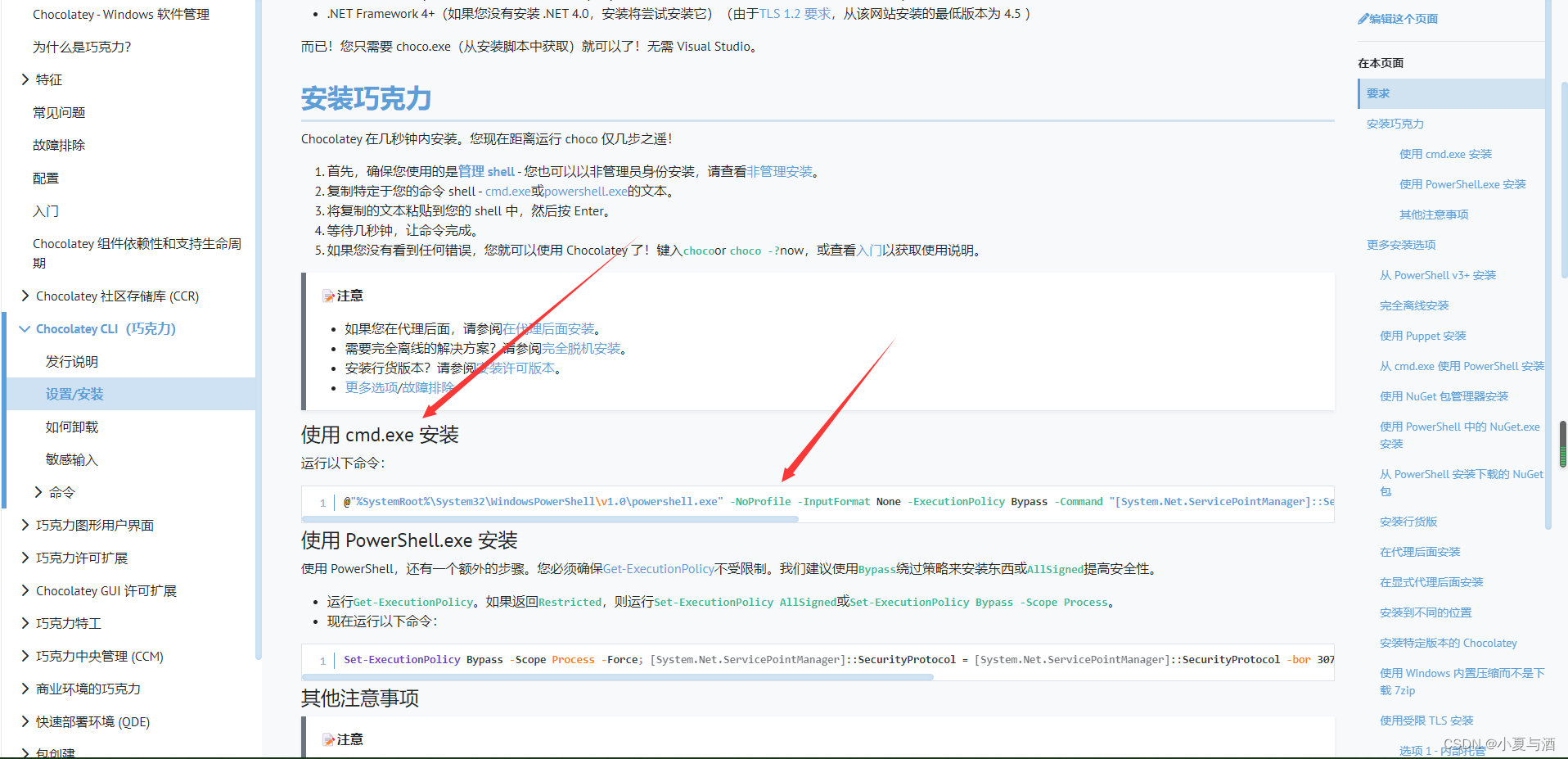The height and width of the screenshot is (759, 1568).
Task: Open 入门 sidebar item
Action: coord(46,210)
